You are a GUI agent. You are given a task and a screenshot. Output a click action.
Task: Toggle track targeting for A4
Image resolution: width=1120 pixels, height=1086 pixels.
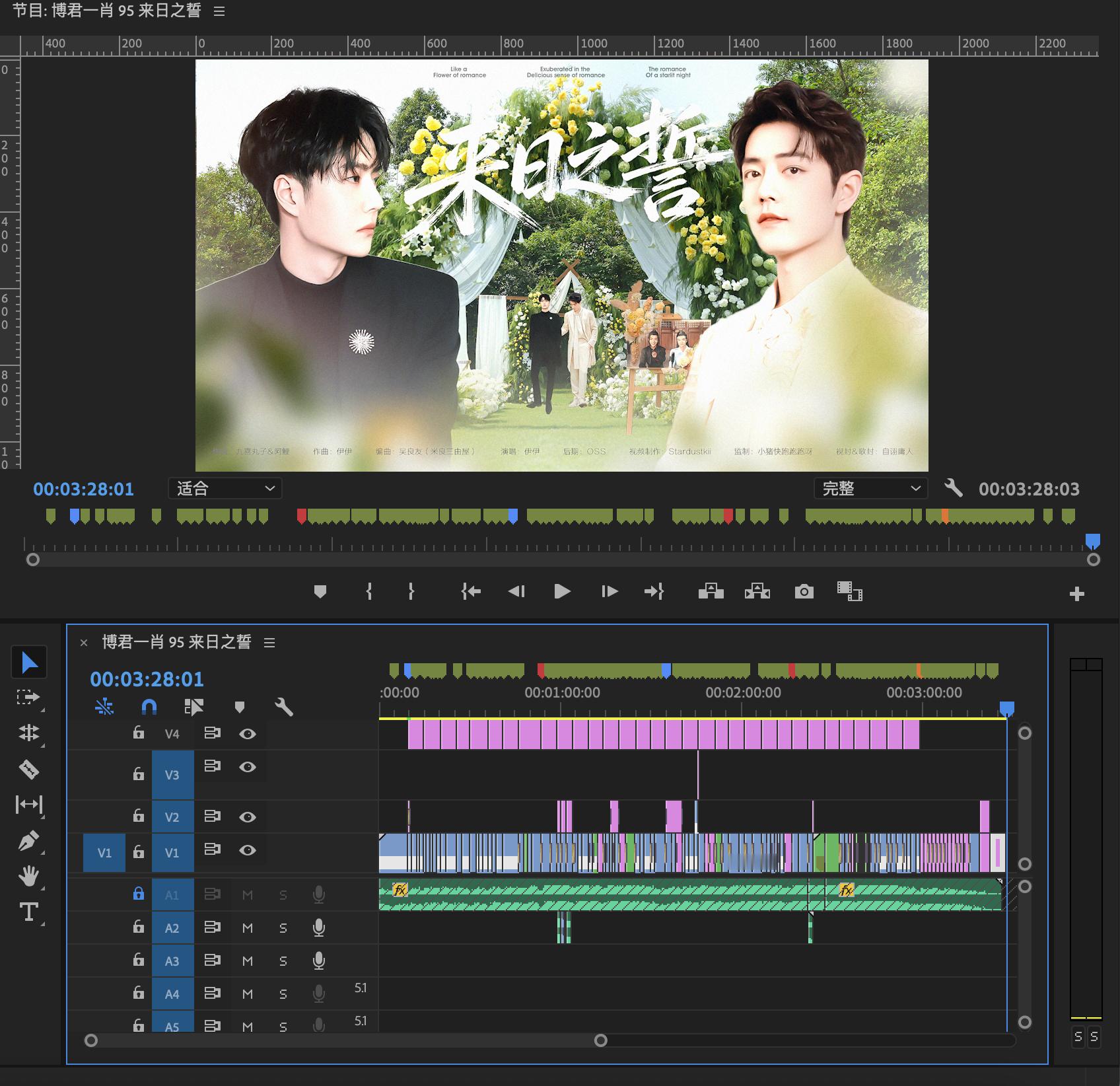pyautogui.click(x=172, y=994)
